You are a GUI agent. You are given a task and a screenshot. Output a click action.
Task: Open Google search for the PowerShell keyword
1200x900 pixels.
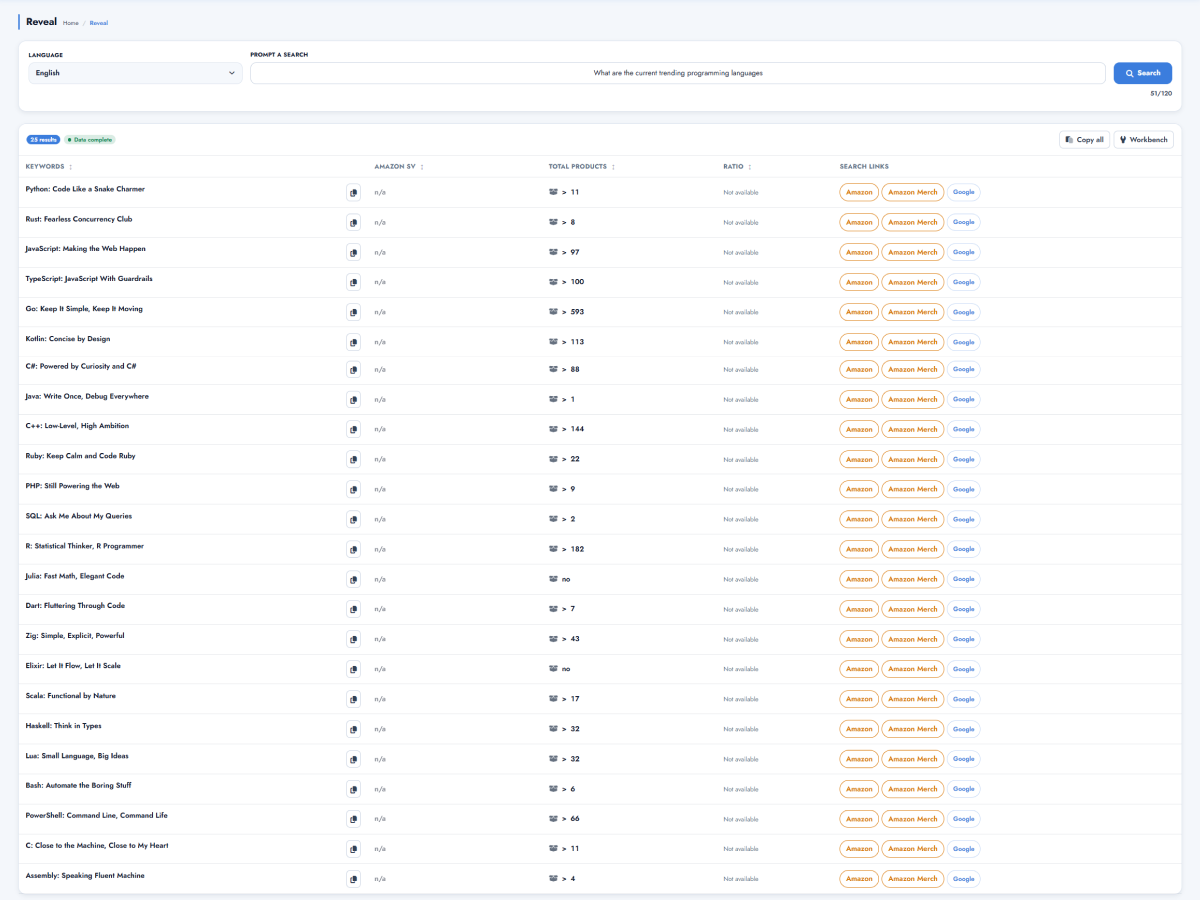coord(963,819)
